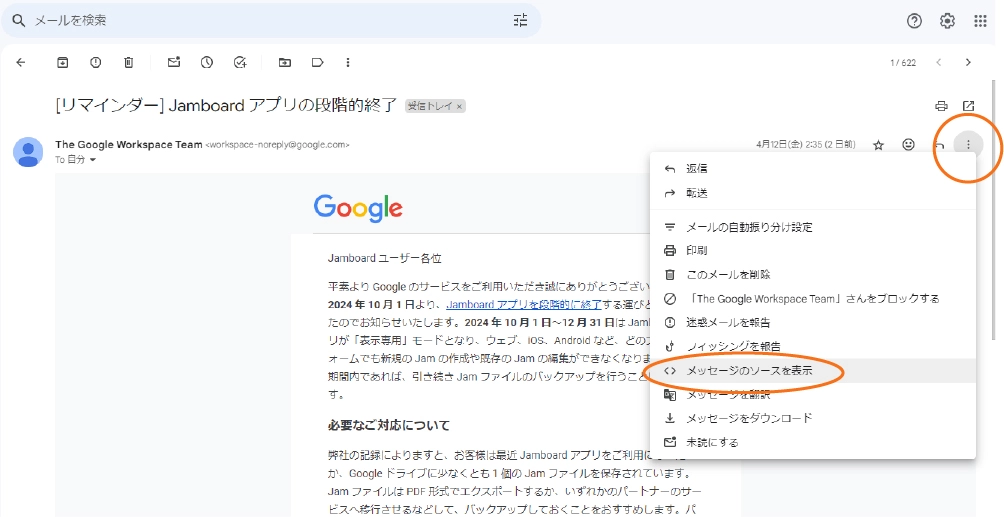This screenshot has width=1004, height=517.
Task: Add an emoji reaction to the message
Action: (908, 145)
